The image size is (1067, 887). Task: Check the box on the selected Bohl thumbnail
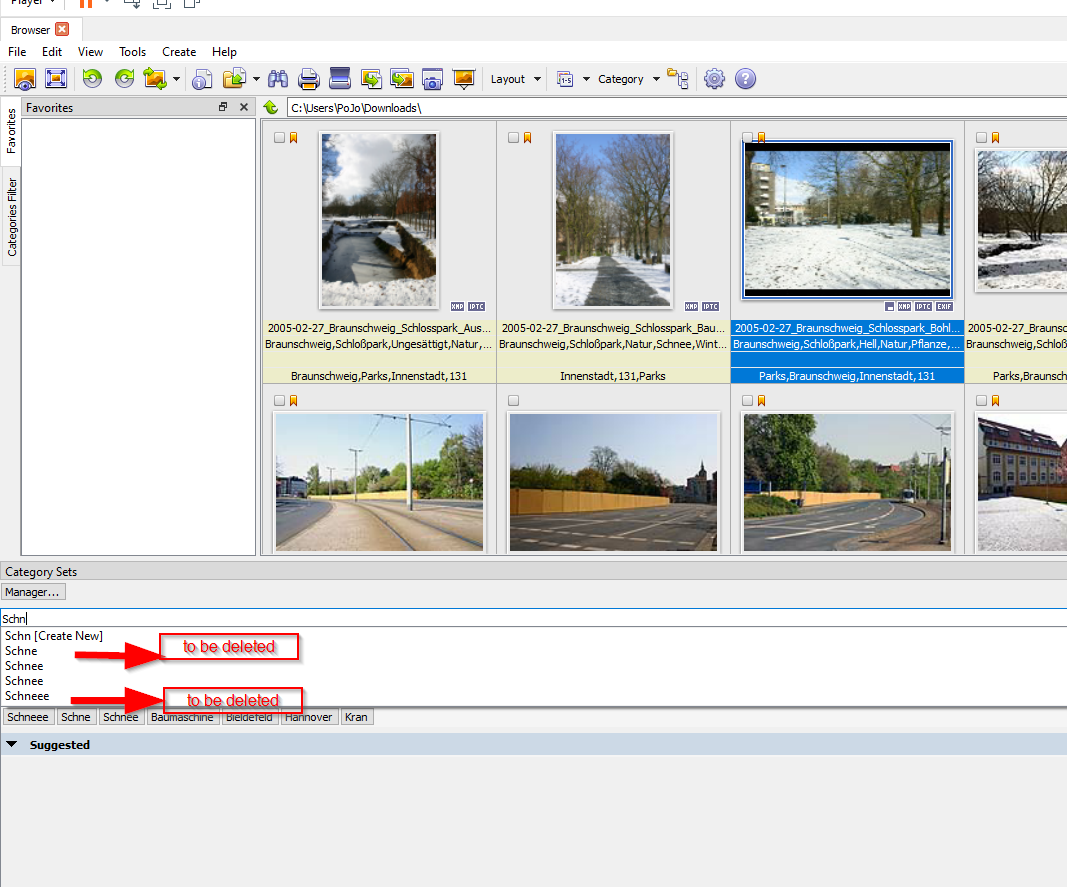[x=748, y=138]
